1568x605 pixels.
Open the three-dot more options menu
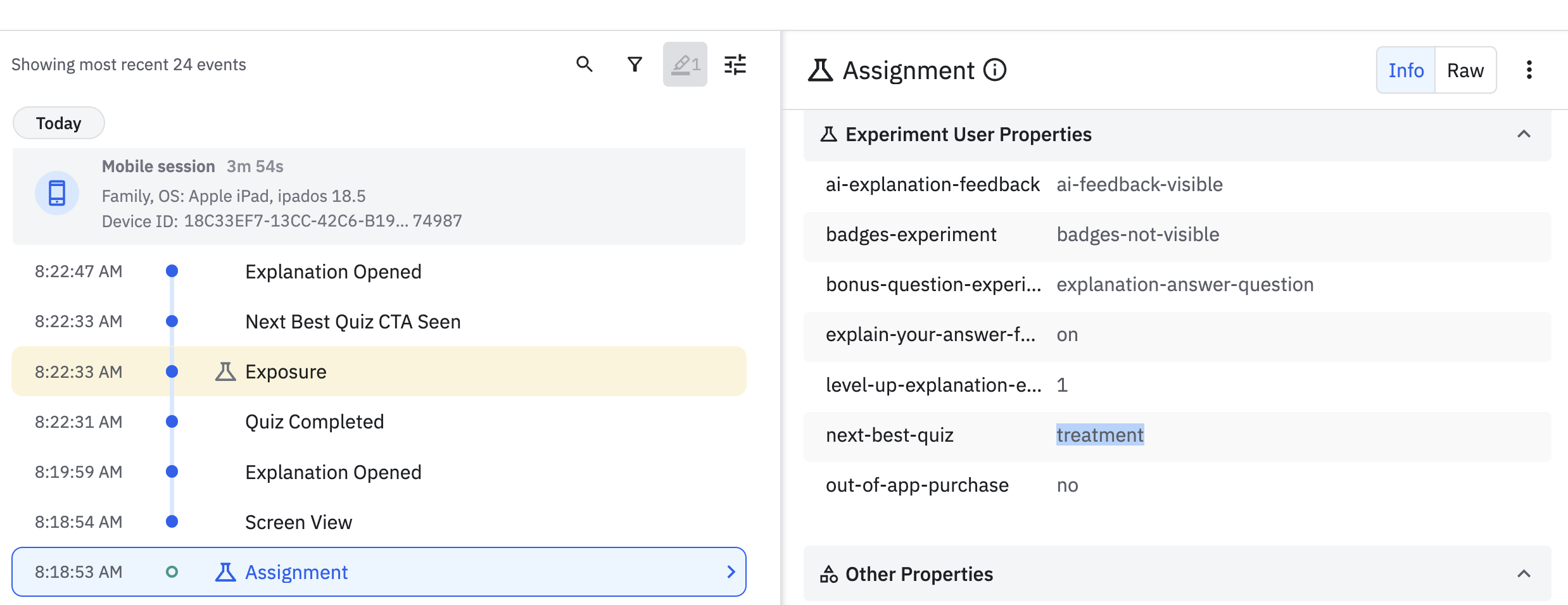click(1529, 70)
